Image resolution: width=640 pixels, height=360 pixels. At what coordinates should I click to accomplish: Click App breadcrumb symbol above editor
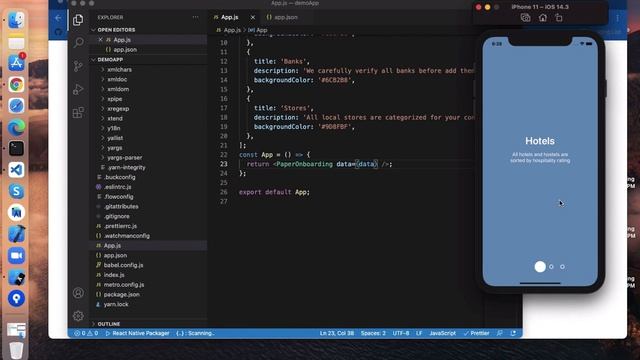(x=258, y=30)
